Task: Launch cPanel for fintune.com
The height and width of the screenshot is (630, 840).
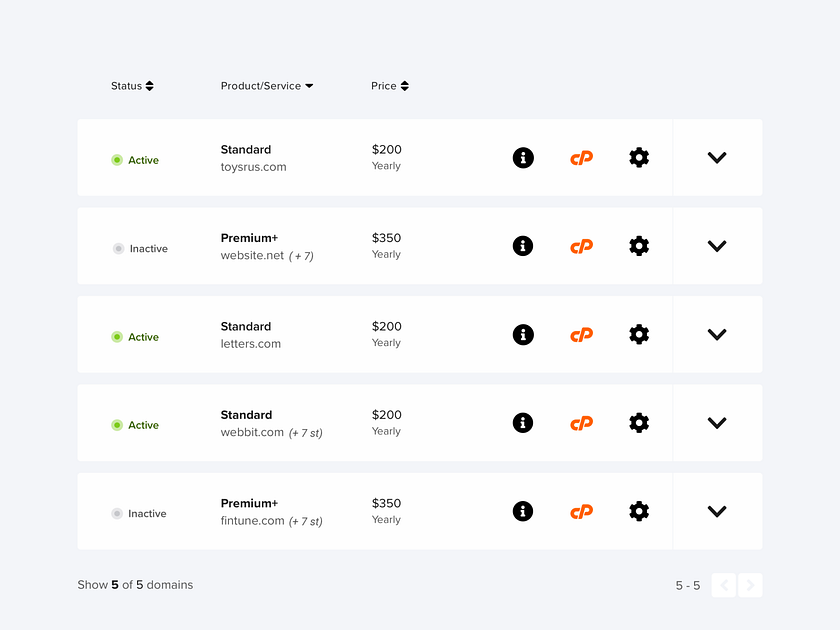Action: (581, 511)
